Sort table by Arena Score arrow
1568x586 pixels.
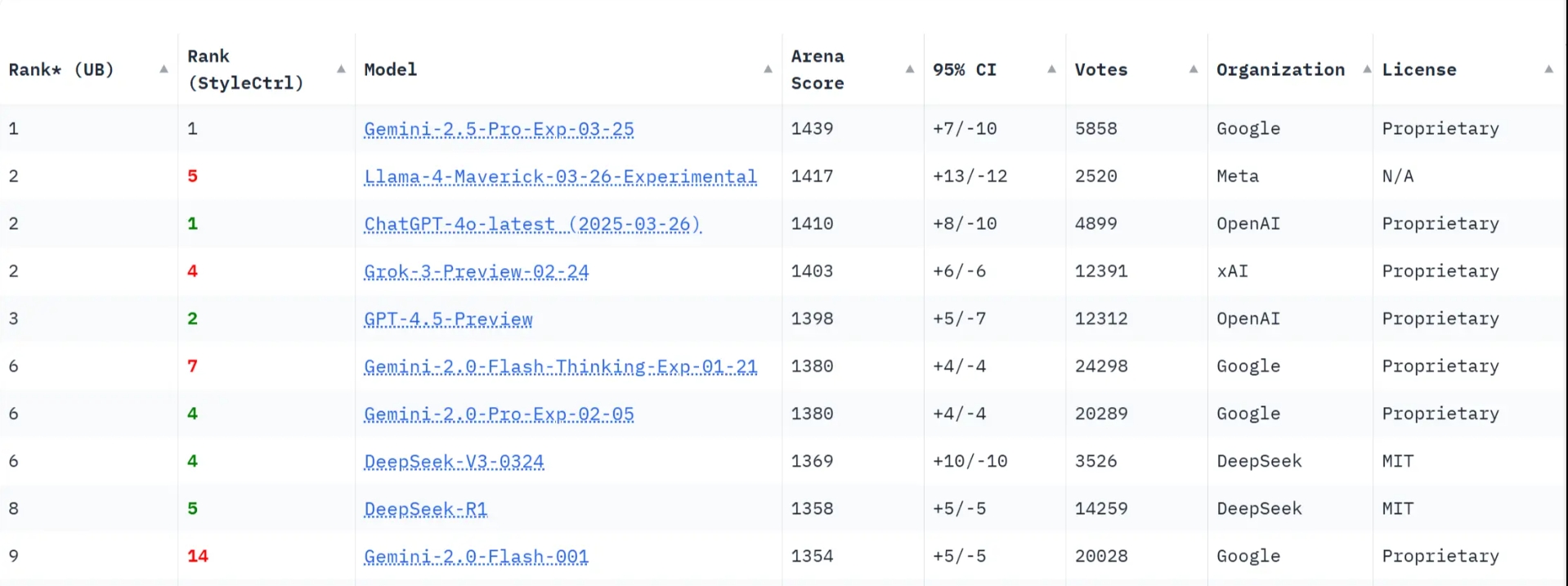pos(909,69)
